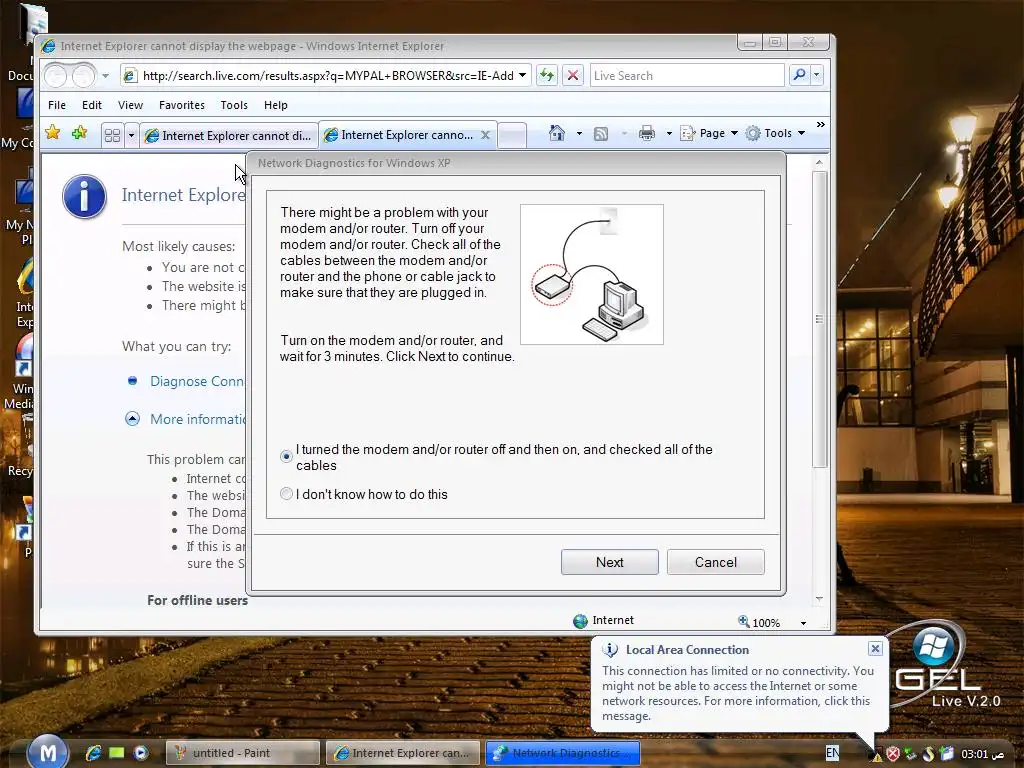
Task: Open the Edit menu in Internet Explorer
Action: point(91,105)
